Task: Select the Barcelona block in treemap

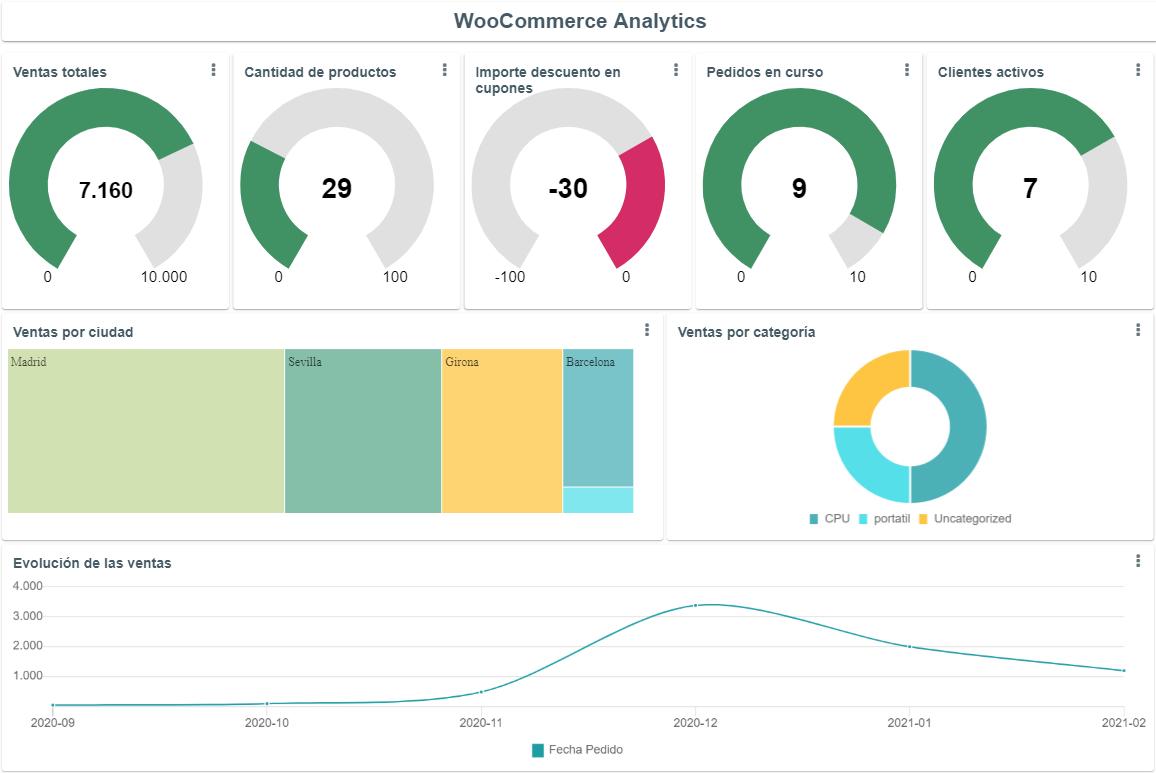Action: [598, 417]
